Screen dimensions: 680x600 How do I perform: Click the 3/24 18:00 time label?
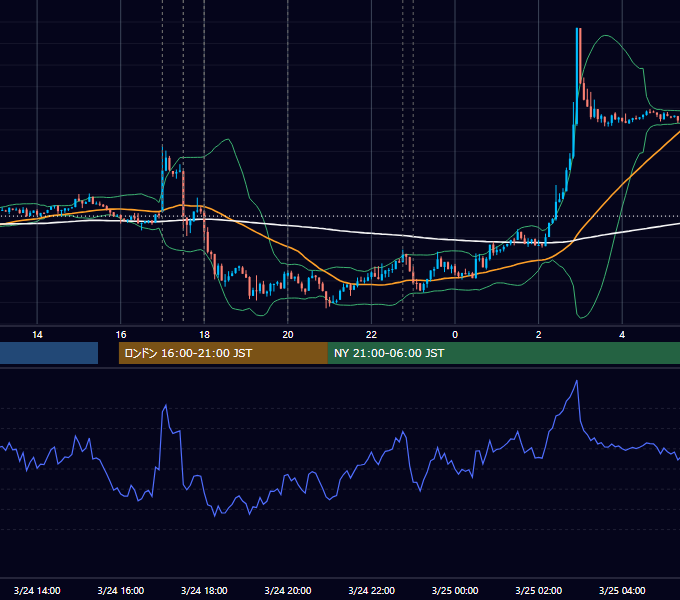(204, 590)
